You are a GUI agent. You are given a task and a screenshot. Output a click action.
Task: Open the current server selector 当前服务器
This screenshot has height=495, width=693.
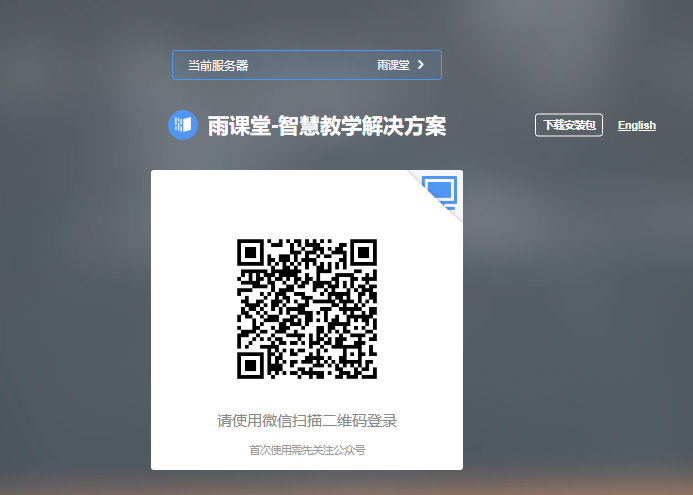[x=307, y=65]
